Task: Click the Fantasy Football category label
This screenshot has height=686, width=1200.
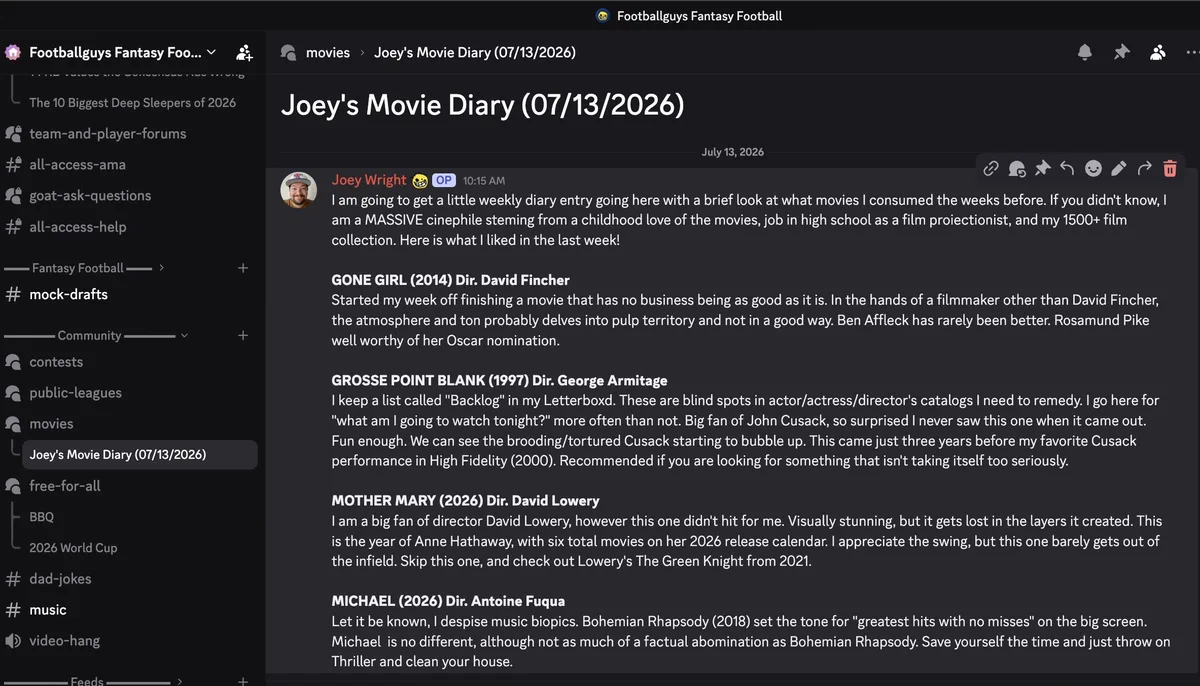Action: [x=78, y=268]
